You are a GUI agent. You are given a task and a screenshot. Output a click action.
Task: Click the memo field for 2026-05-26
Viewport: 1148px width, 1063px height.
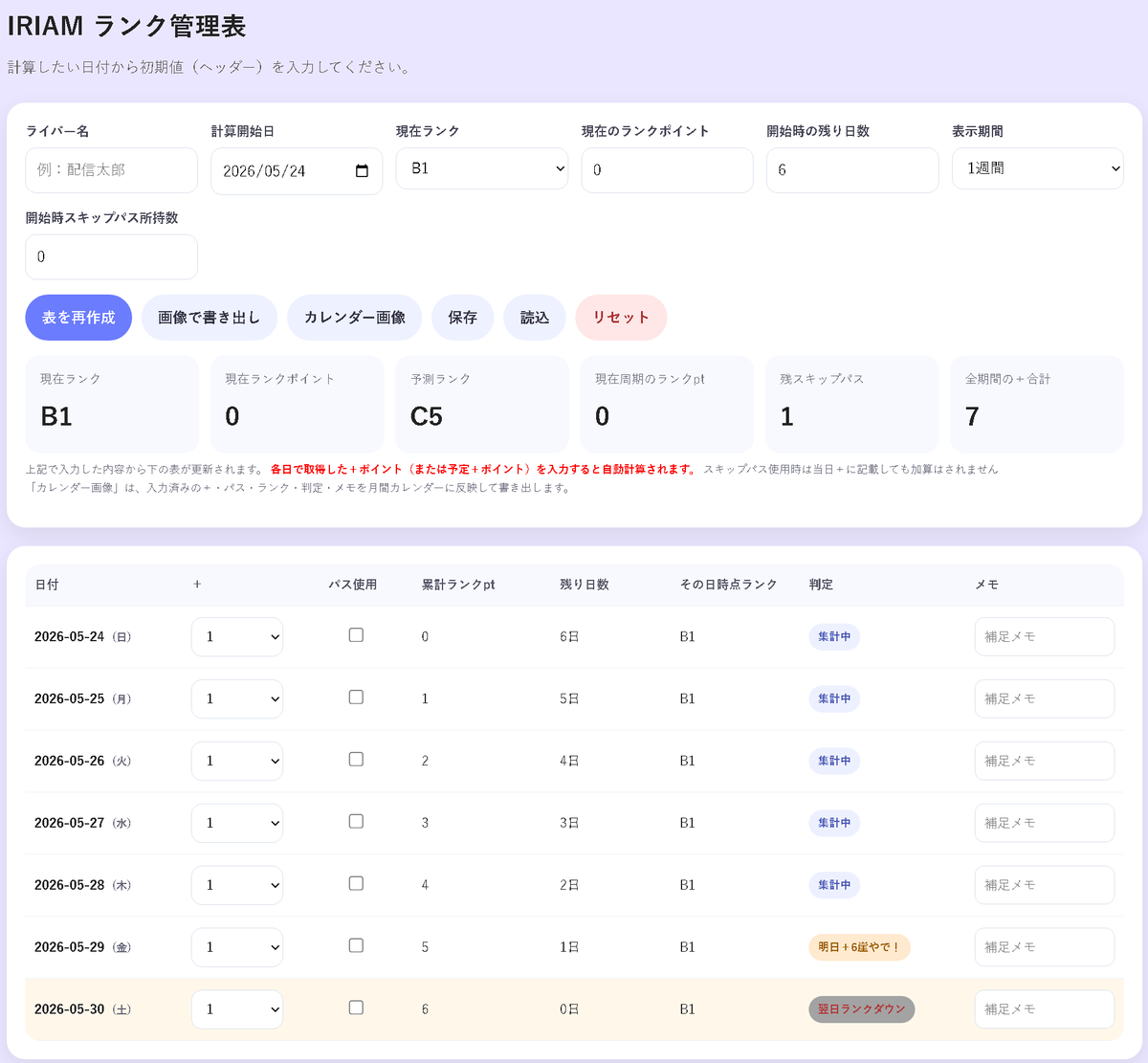1045,762
